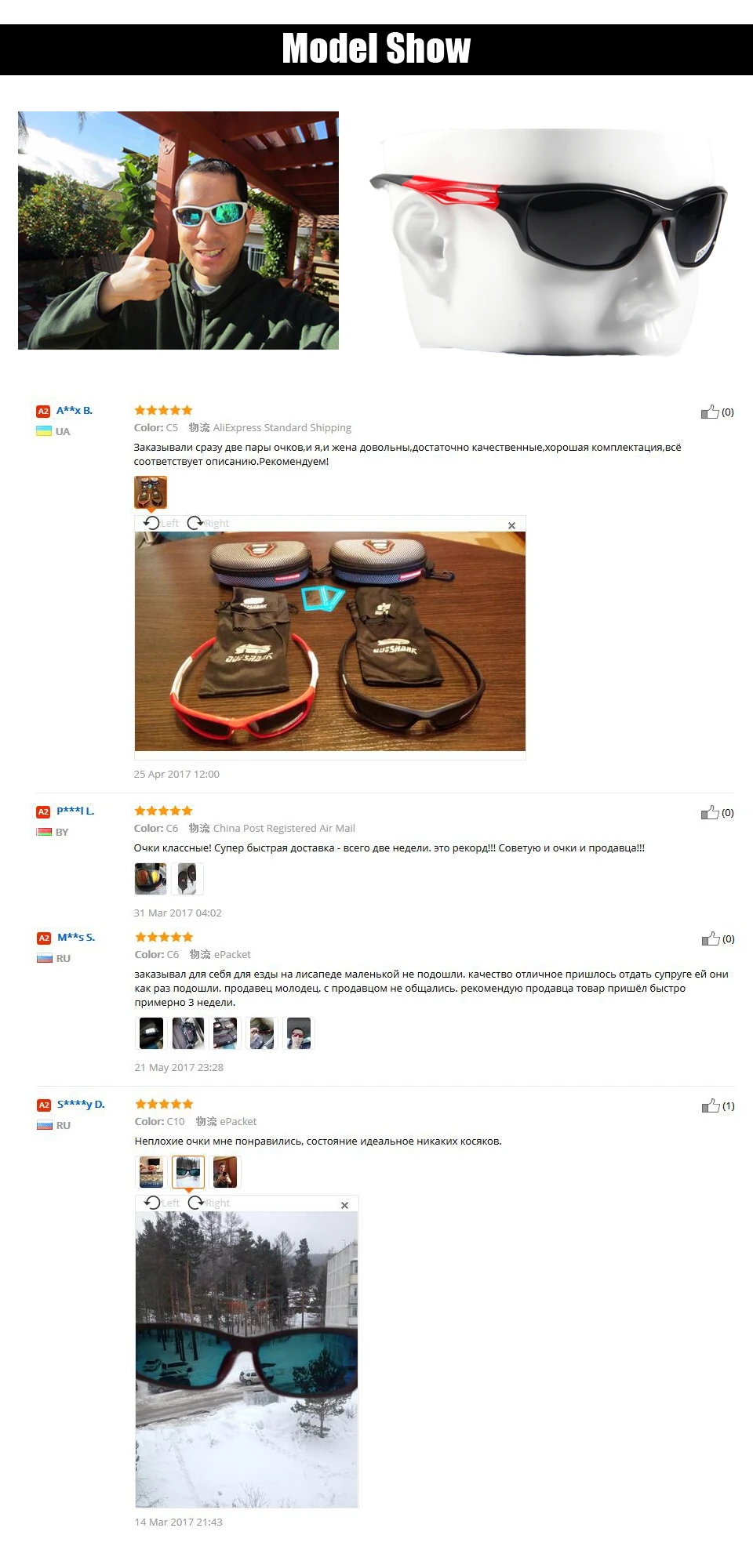The width and height of the screenshot is (753, 1568).
Task: Open second thumbnail in P***l L. review
Action: click(x=187, y=879)
